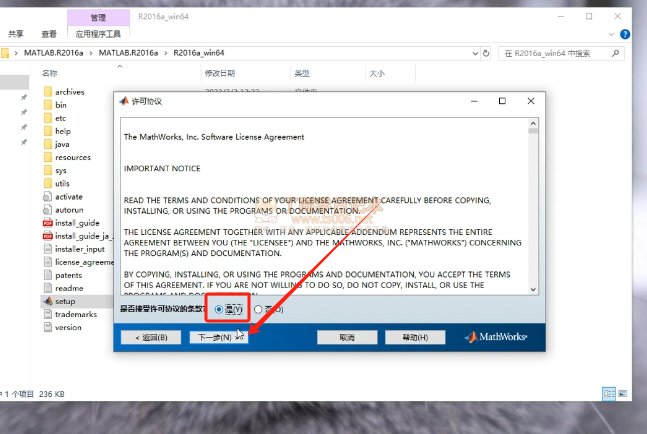Select the resources folder icon
The height and width of the screenshot is (434, 647).
(x=48, y=157)
